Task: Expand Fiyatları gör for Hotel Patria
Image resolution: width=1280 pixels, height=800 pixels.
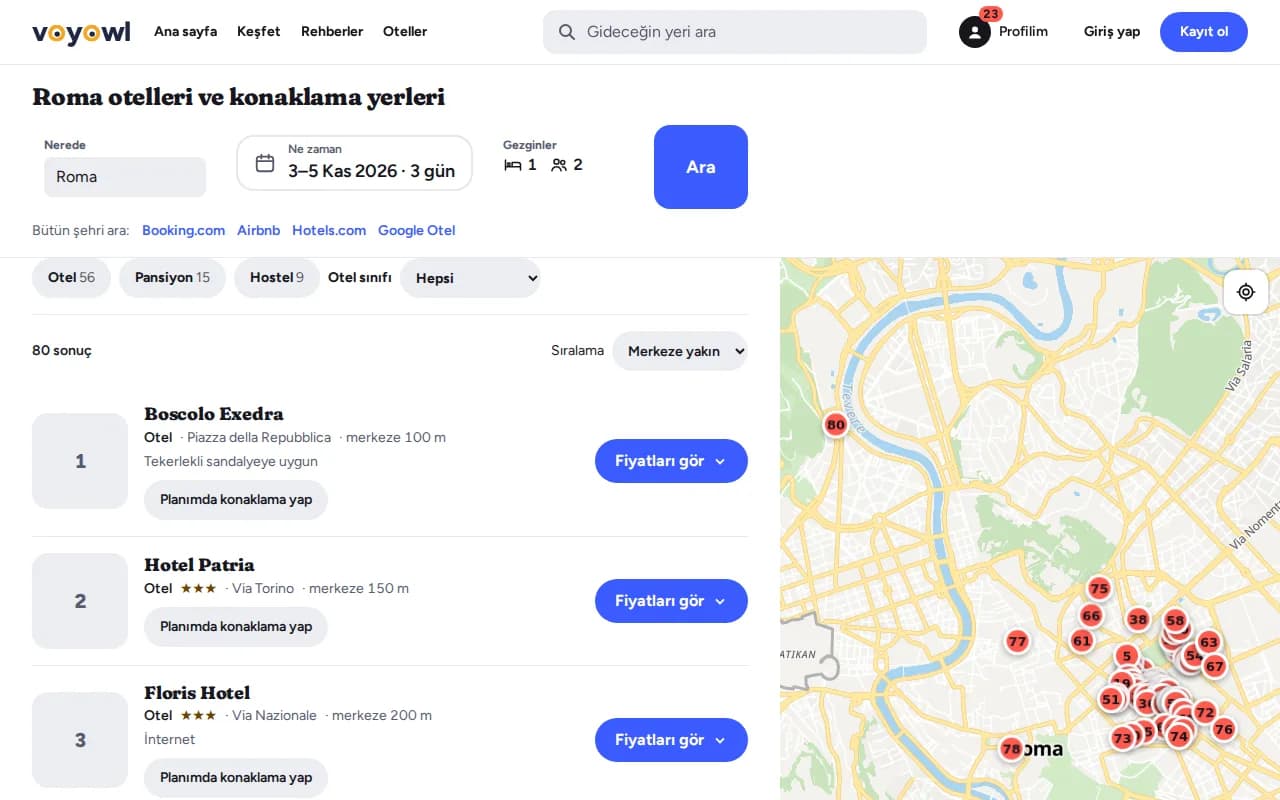Action: (671, 601)
